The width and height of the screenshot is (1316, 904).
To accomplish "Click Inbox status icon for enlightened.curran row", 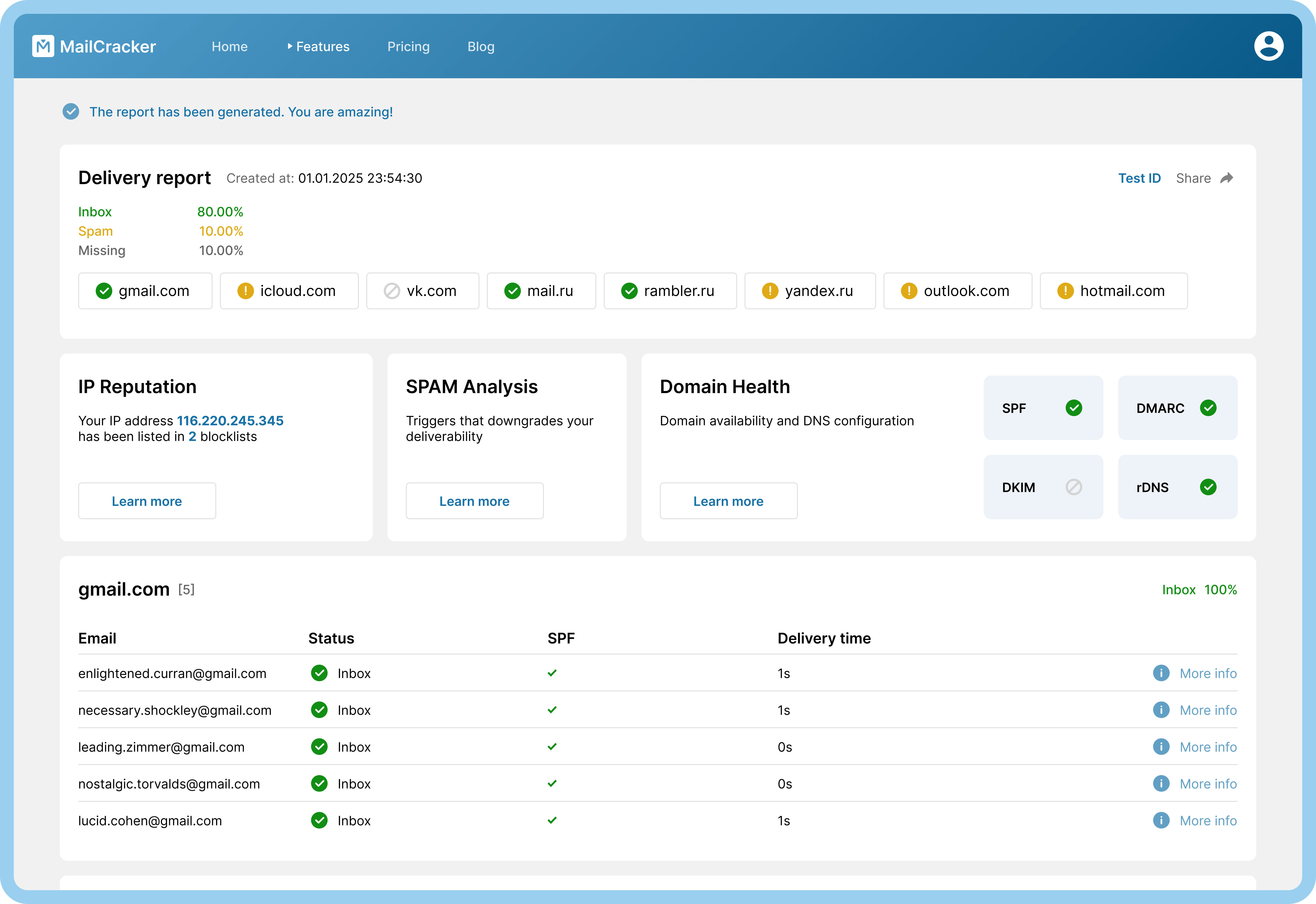I will tap(319, 673).
